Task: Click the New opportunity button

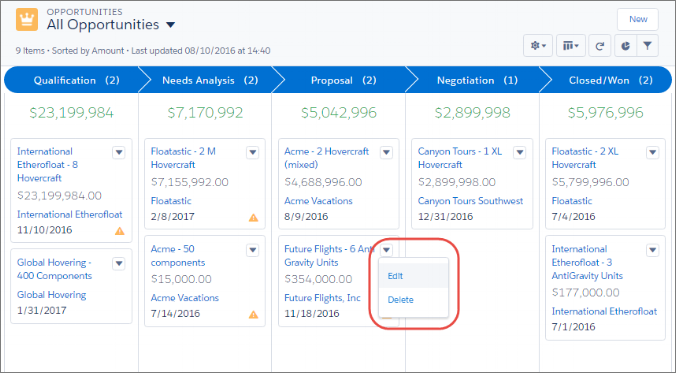Action: coord(638,19)
